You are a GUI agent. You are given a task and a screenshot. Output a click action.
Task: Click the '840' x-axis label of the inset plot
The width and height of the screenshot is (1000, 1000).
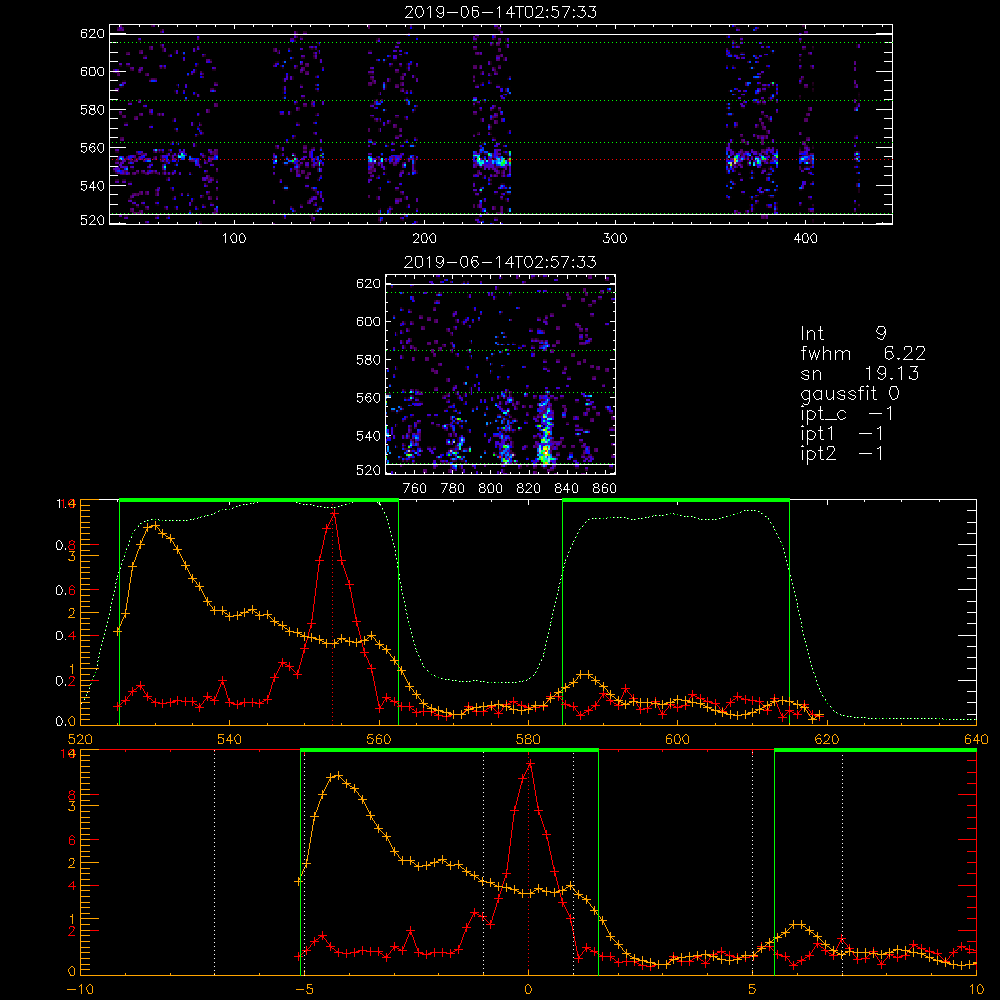pyautogui.click(x=566, y=489)
